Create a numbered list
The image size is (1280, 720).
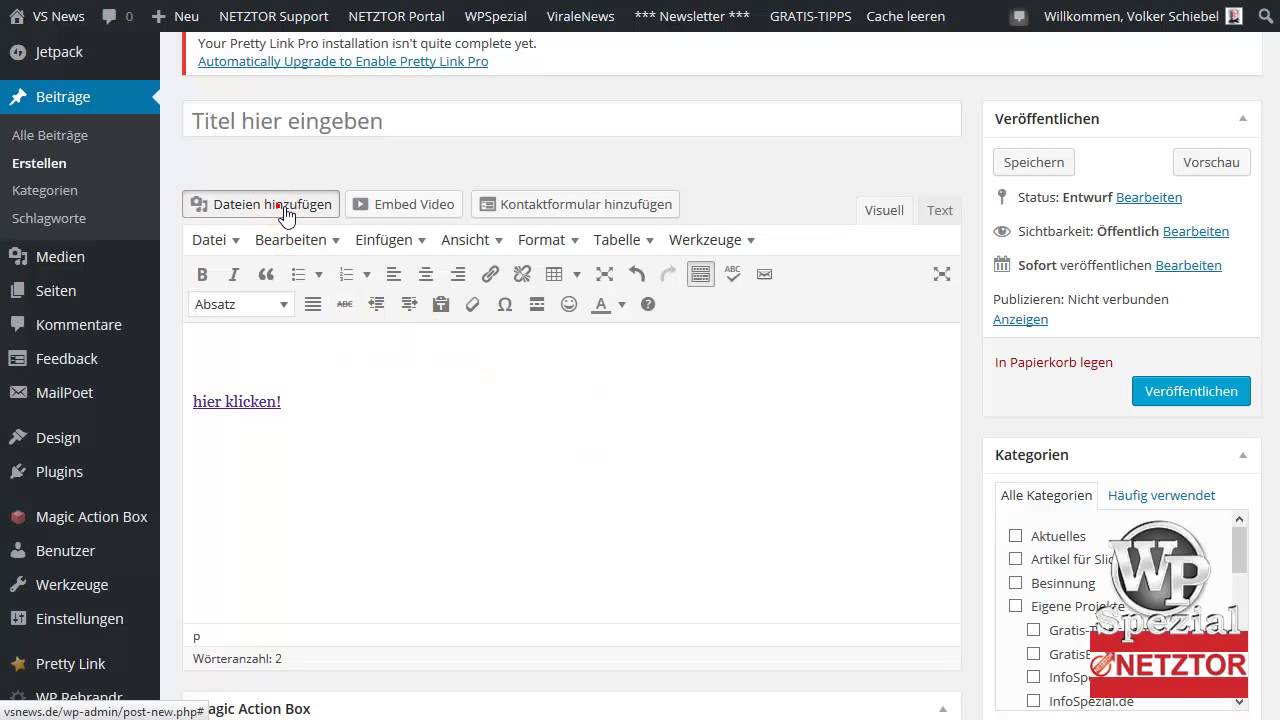point(346,274)
